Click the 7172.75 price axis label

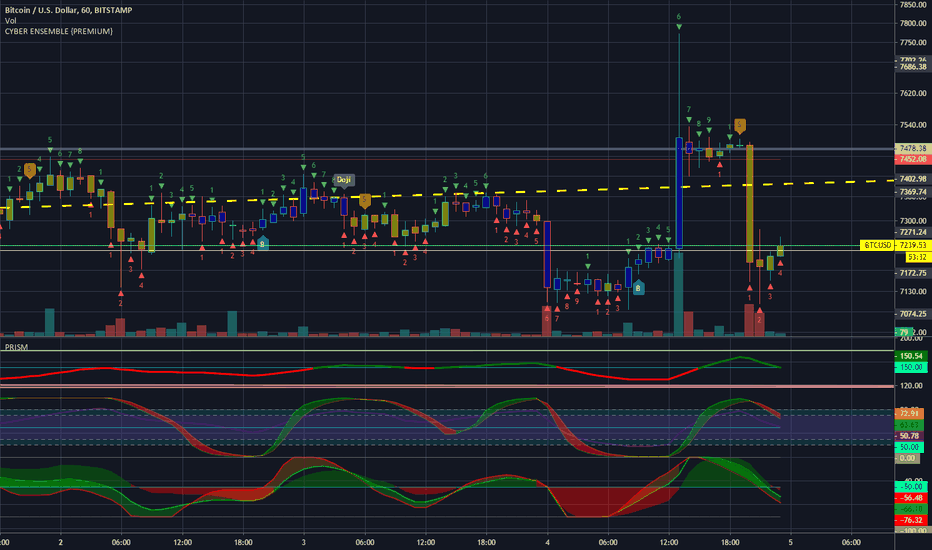pyautogui.click(x=912, y=273)
